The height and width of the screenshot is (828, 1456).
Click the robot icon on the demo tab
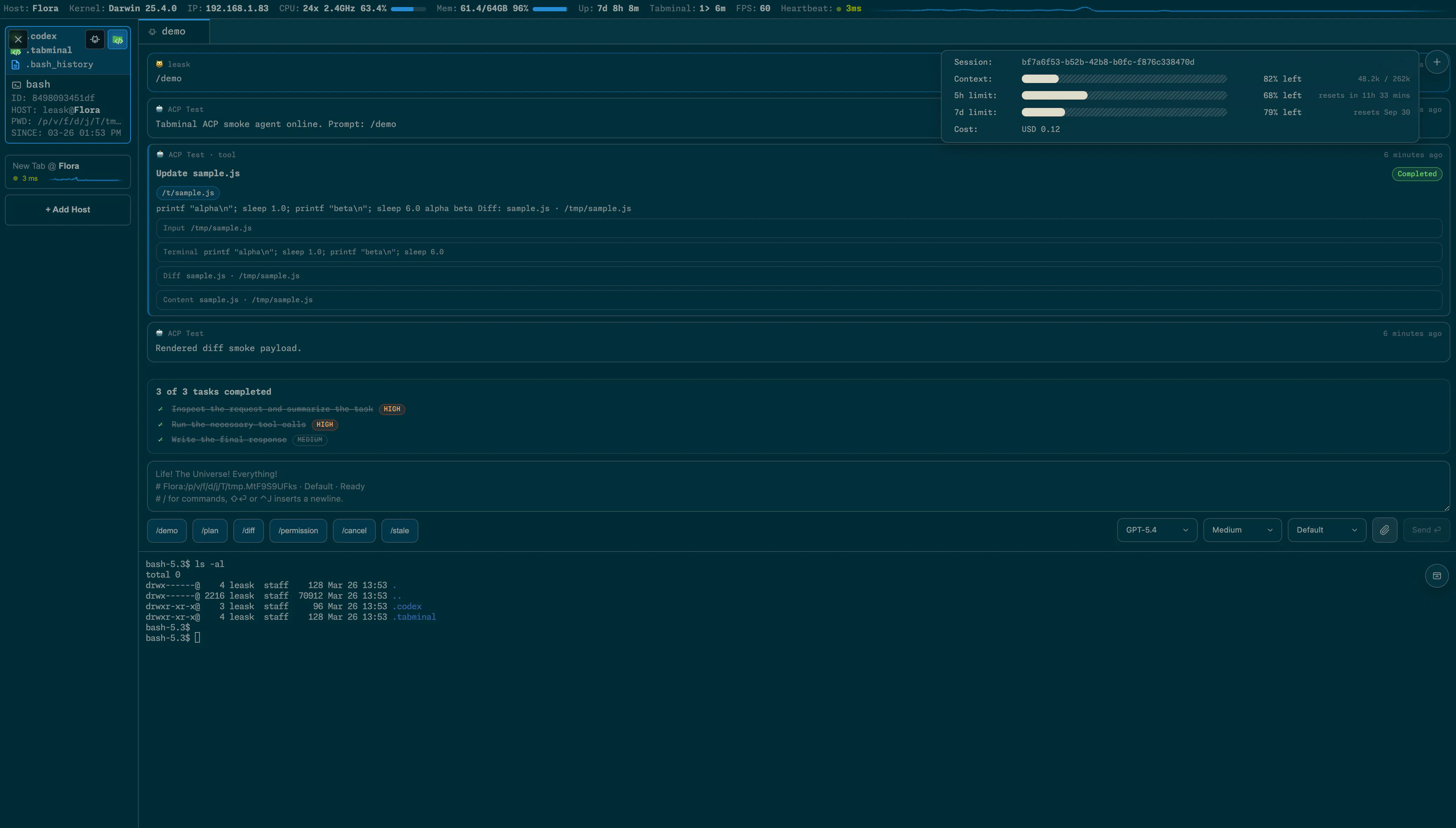point(152,32)
